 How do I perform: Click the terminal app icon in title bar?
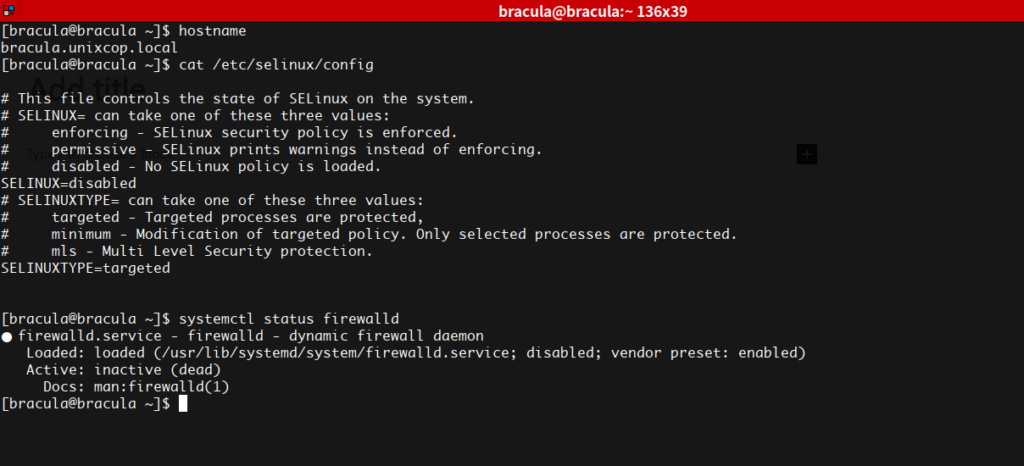9,10
